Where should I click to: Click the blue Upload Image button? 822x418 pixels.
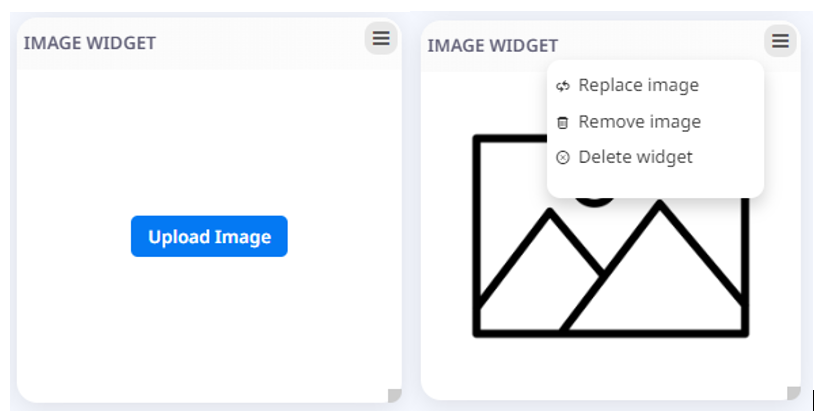point(209,236)
